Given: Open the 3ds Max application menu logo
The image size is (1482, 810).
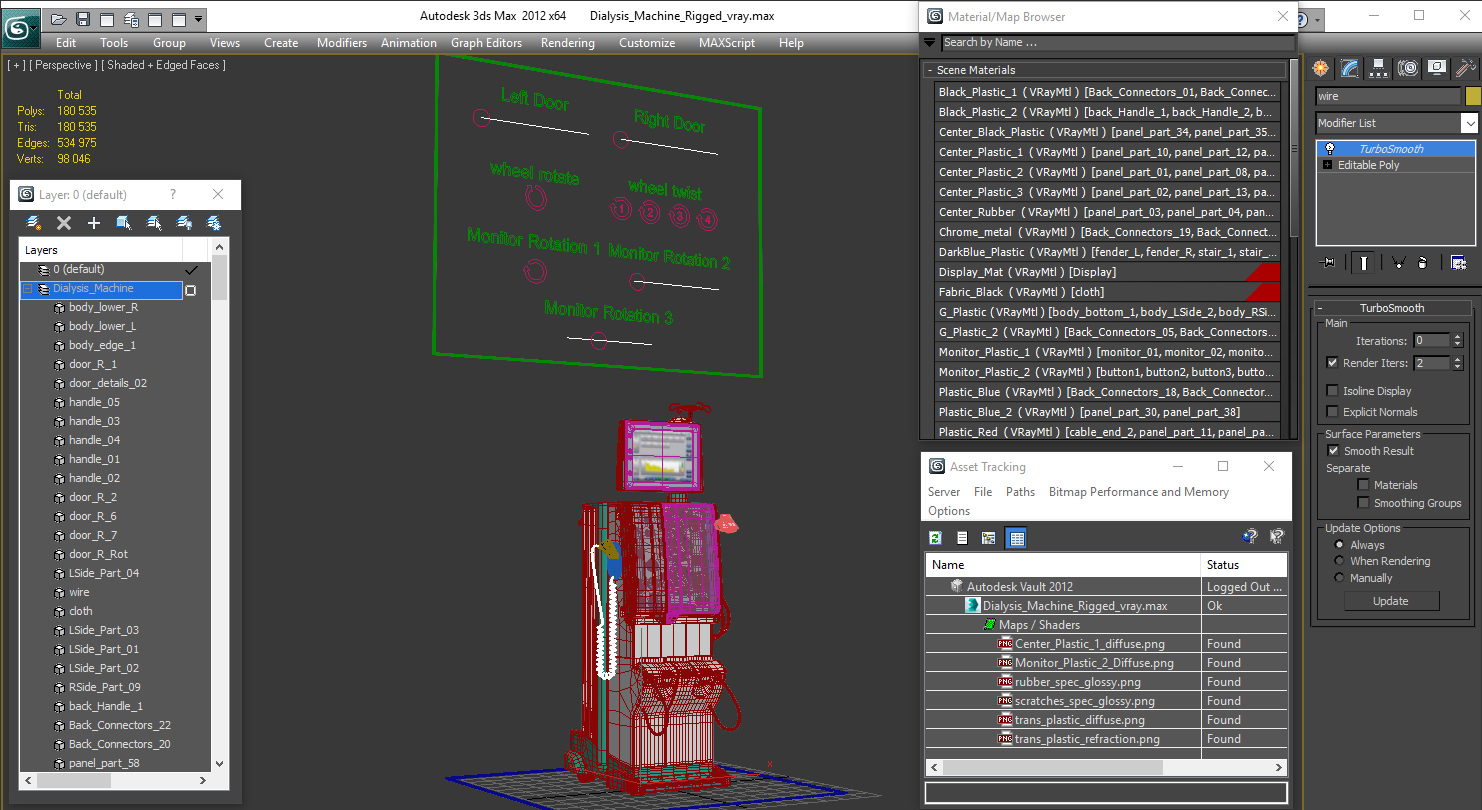Looking at the screenshot, I should (19, 26).
